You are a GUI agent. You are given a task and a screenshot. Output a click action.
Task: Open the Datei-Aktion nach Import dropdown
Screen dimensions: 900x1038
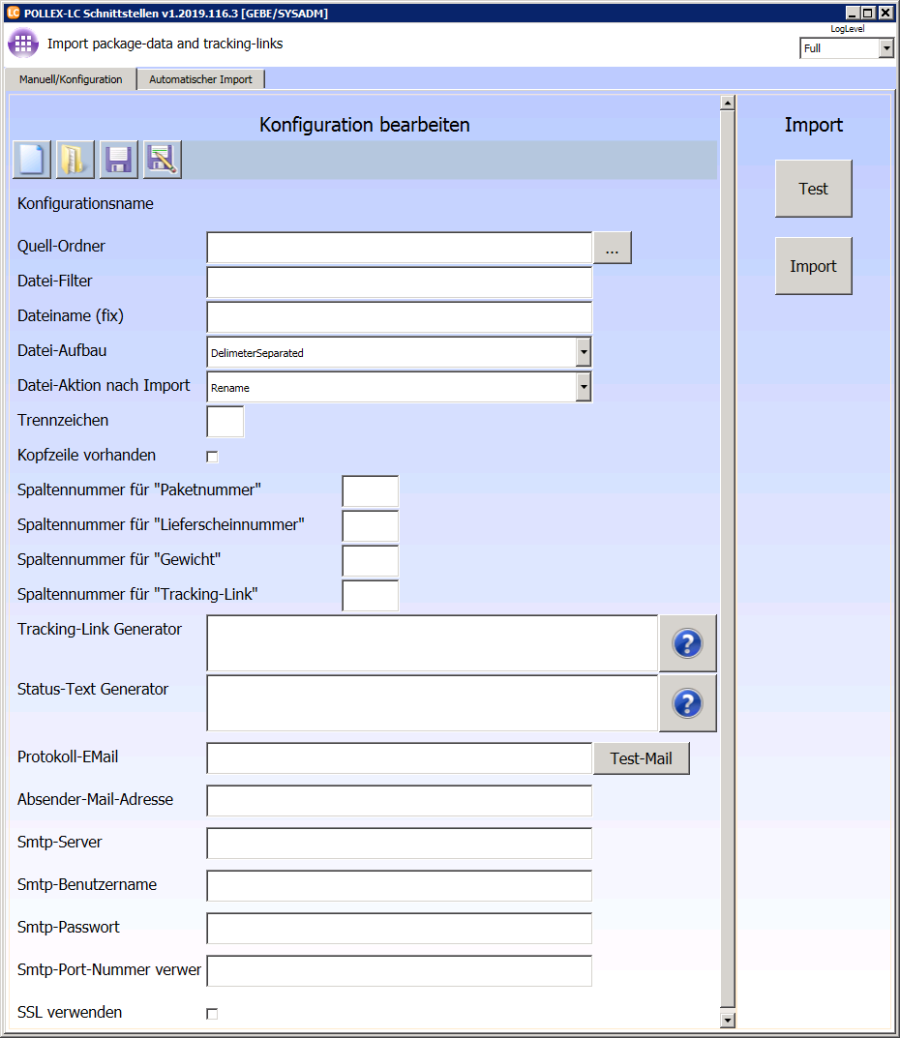tap(583, 387)
